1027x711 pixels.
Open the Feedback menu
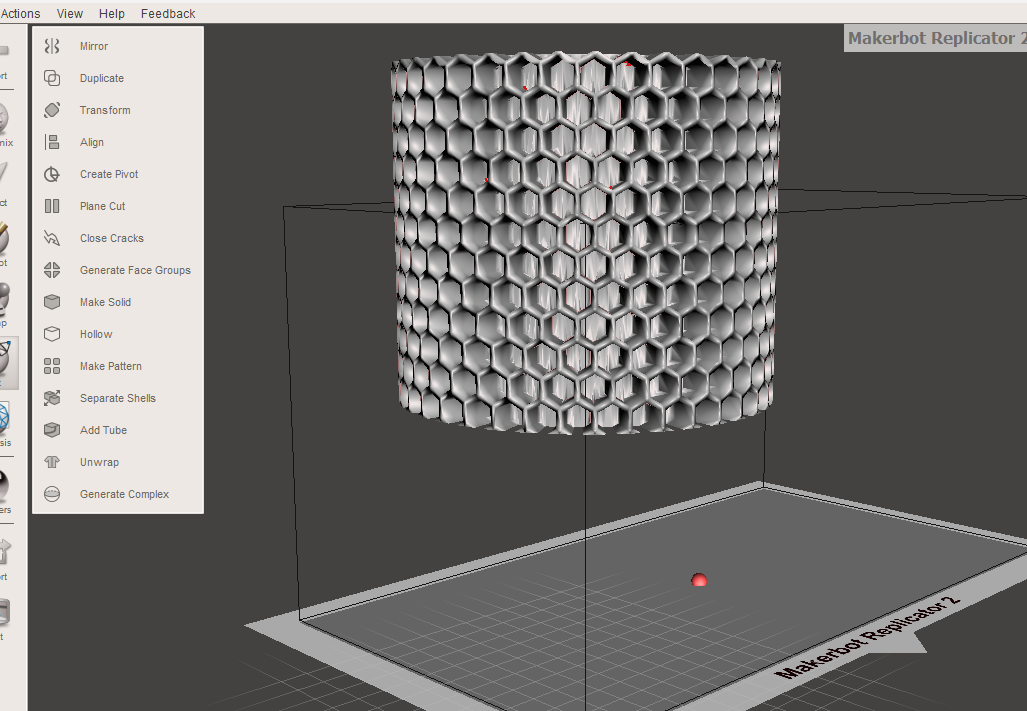coord(168,13)
